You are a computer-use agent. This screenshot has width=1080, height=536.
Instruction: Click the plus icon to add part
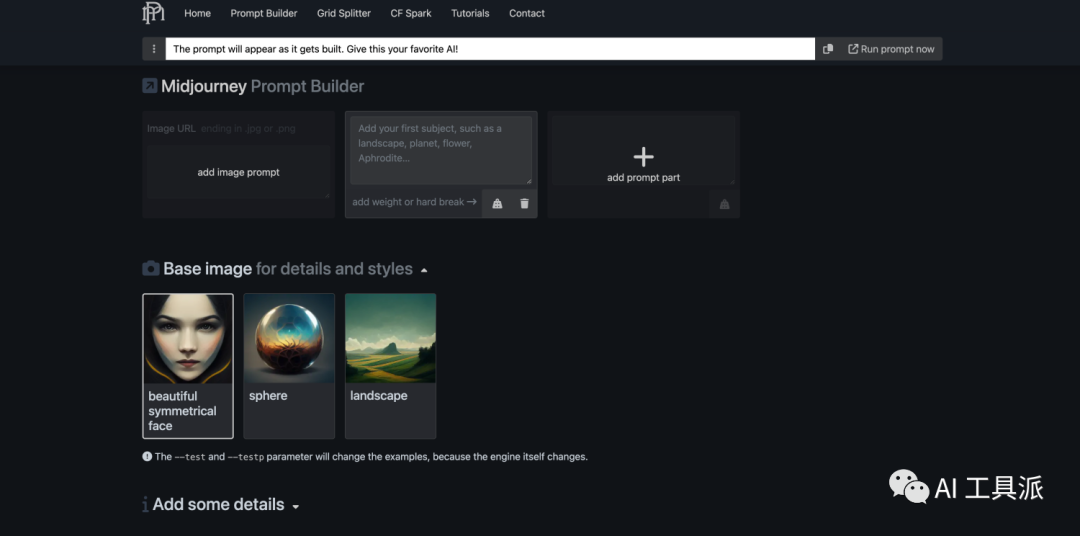[643, 156]
